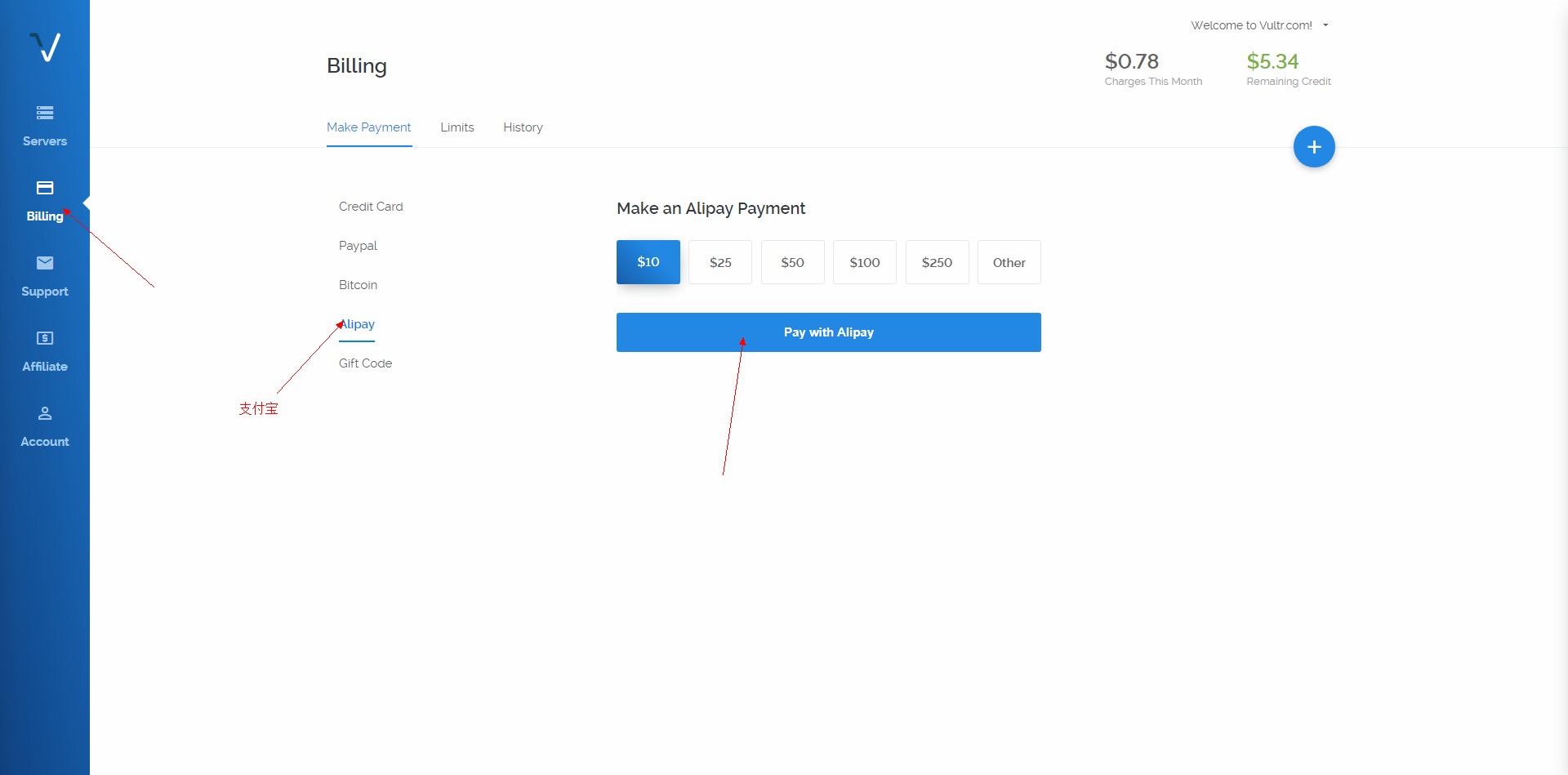1568x775 pixels.
Task: Click the Billing card icon
Action: 45,188
